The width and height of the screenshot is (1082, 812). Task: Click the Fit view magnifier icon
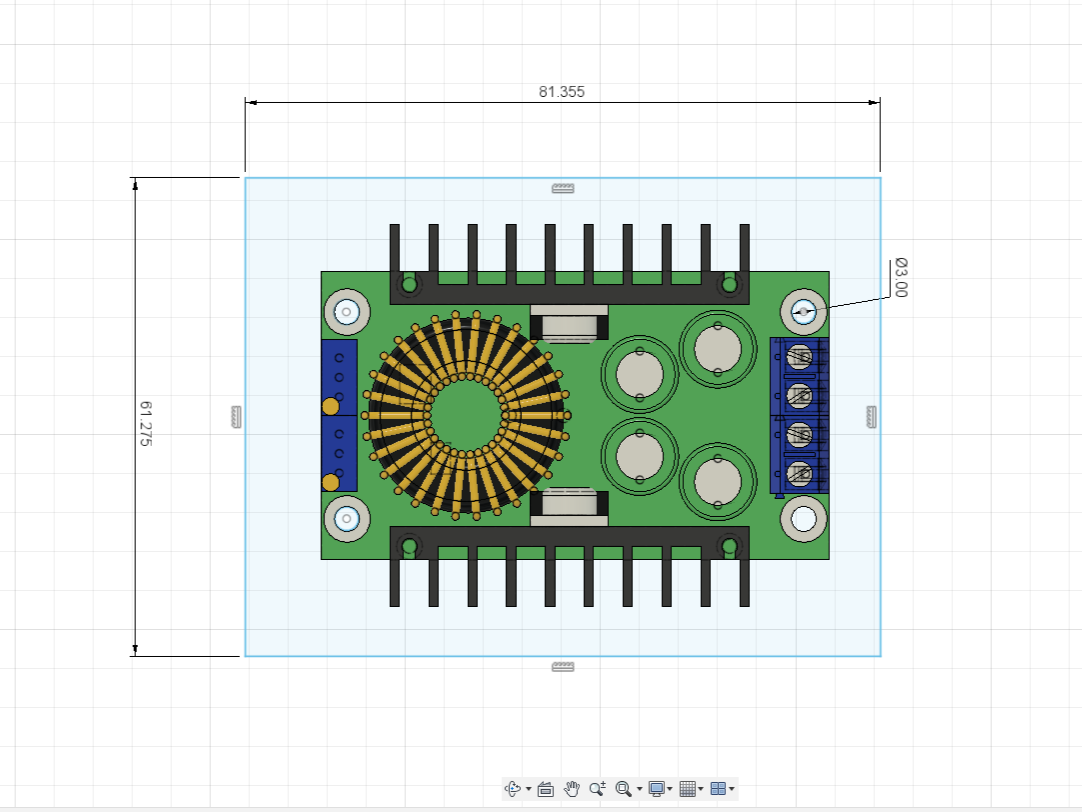[622, 789]
